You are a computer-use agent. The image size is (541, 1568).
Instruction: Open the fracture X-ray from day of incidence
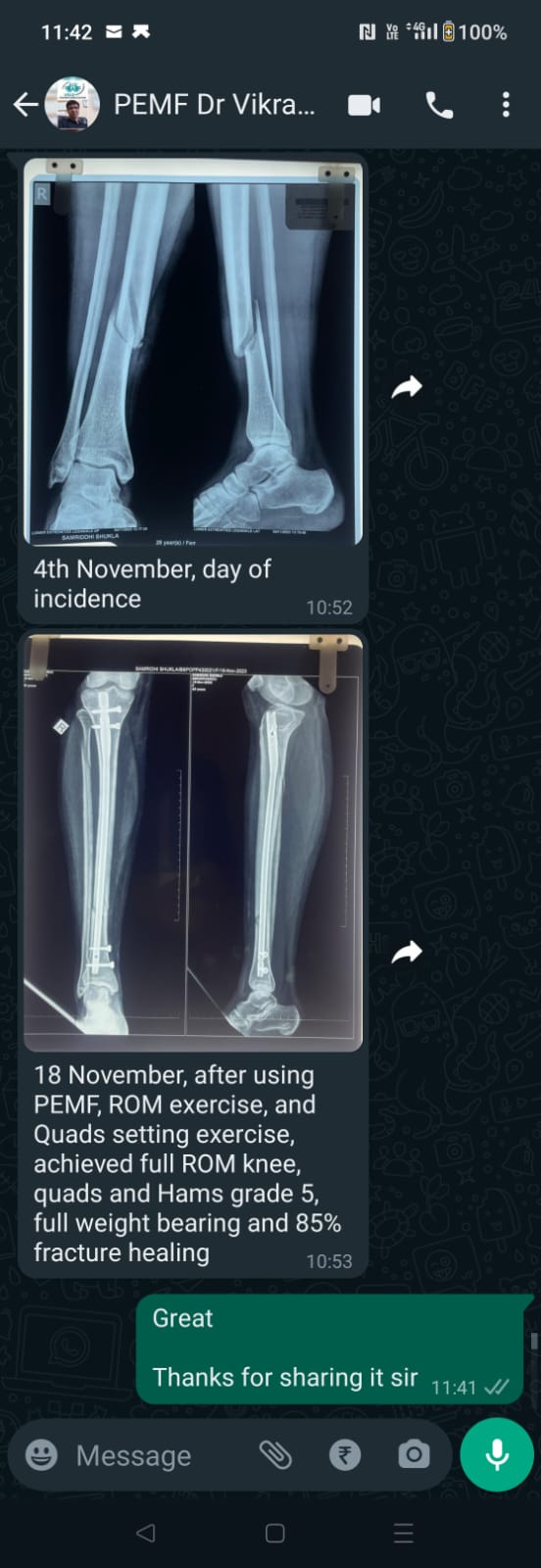coord(193,352)
